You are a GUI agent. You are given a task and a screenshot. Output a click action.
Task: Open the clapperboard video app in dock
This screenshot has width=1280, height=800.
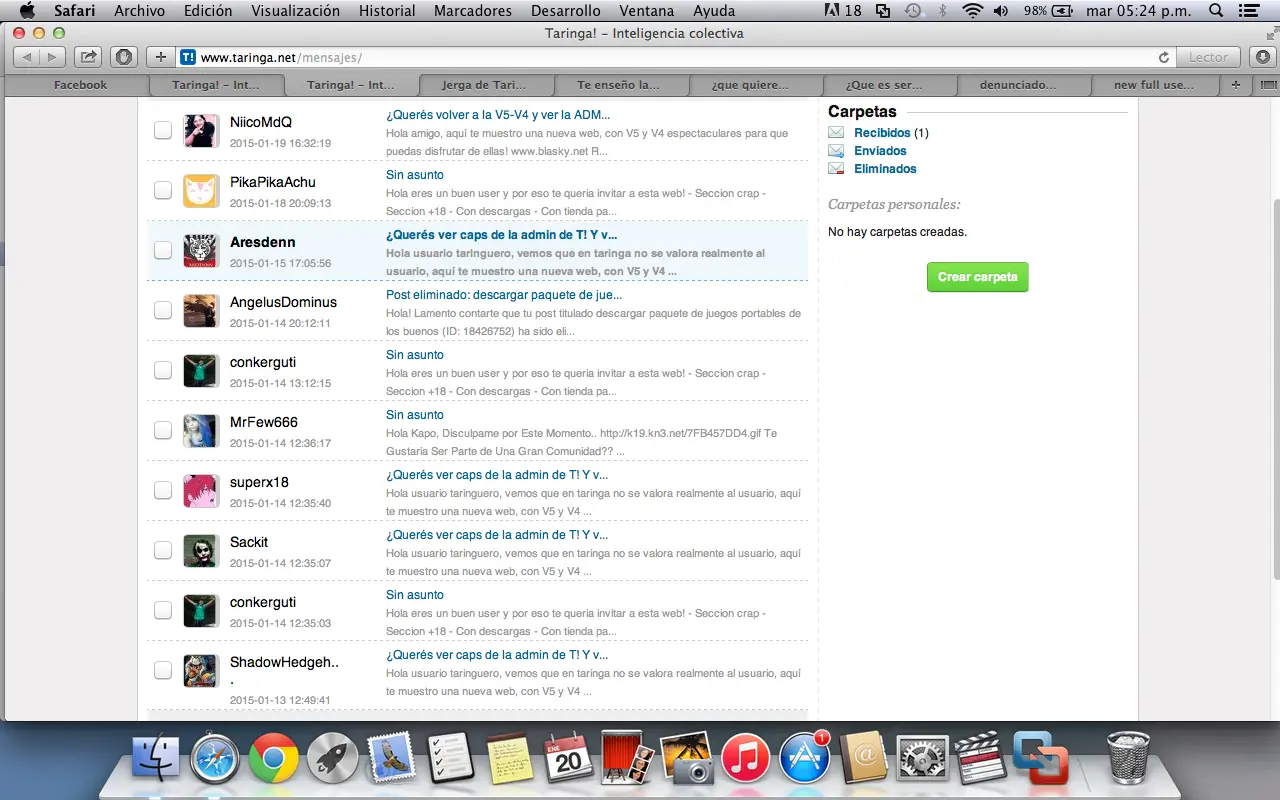(x=981, y=757)
